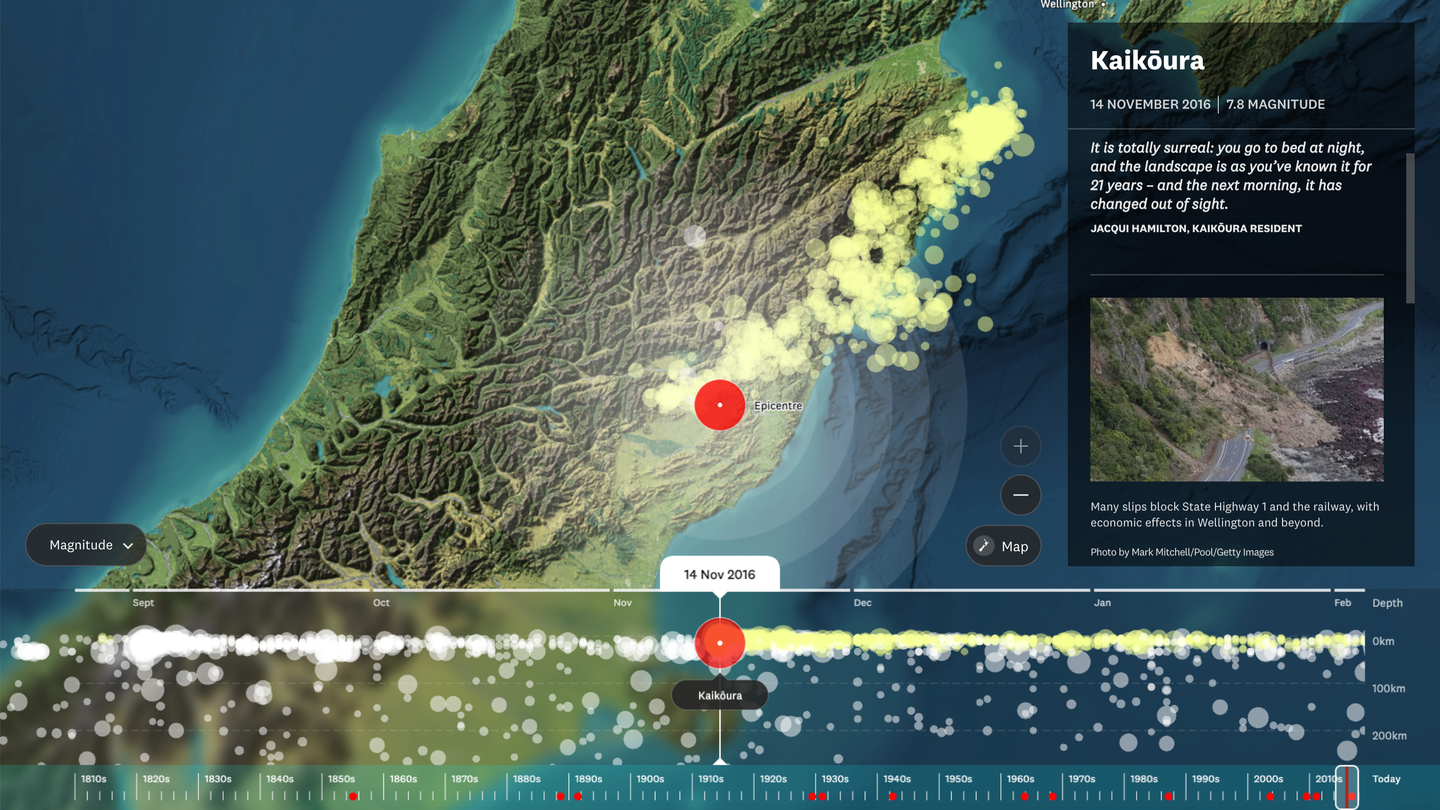This screenshot has width=1440, height=810.
Task: Click the 14 Nov 2016 date handle
Action: [720, 574]
